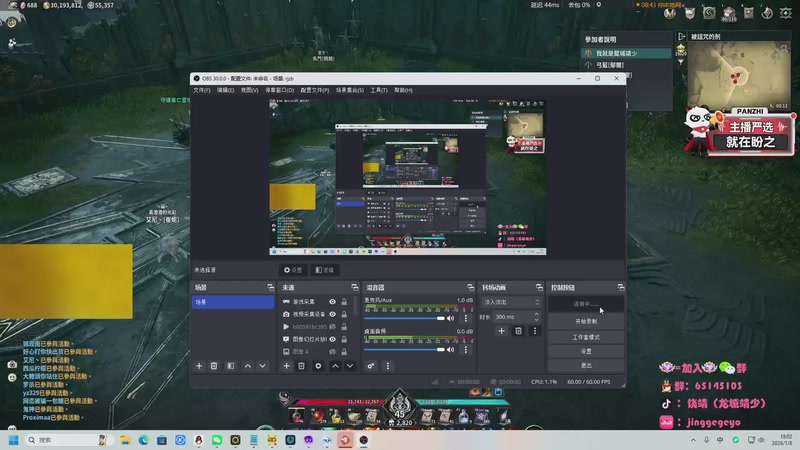Toggle visibility eye of 游戏采集 source
The image size is (800, 450).
pos(332,302)
